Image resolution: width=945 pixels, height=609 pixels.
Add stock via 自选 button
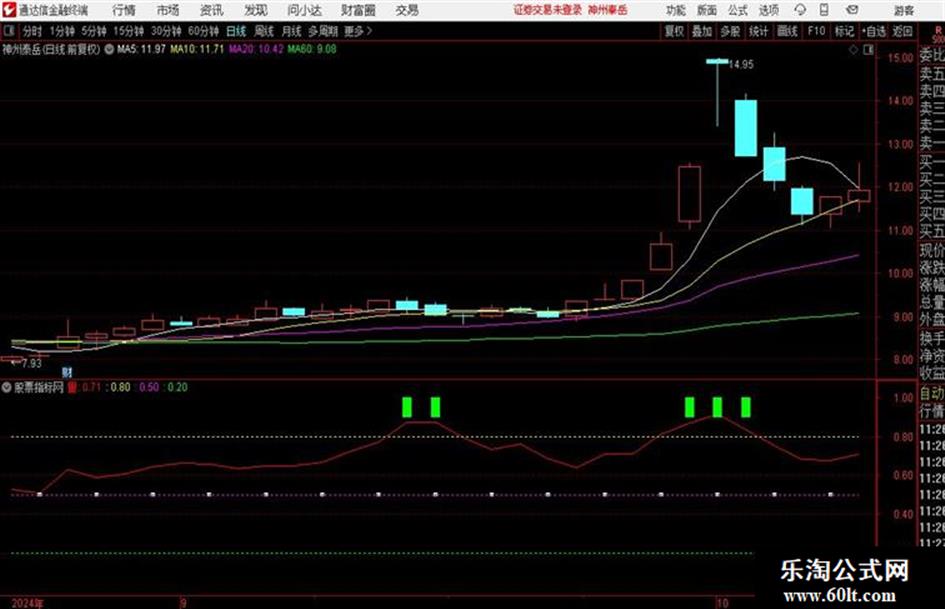click(874, 31)
